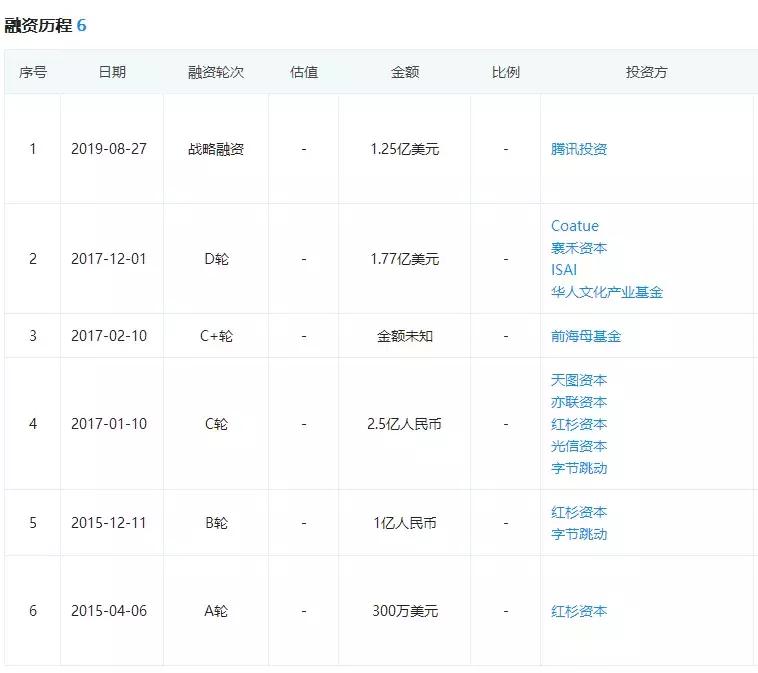The width and height of the screenshot is (758, 673).
Task: Open the Coatue investor link
Action: [575, 226]
